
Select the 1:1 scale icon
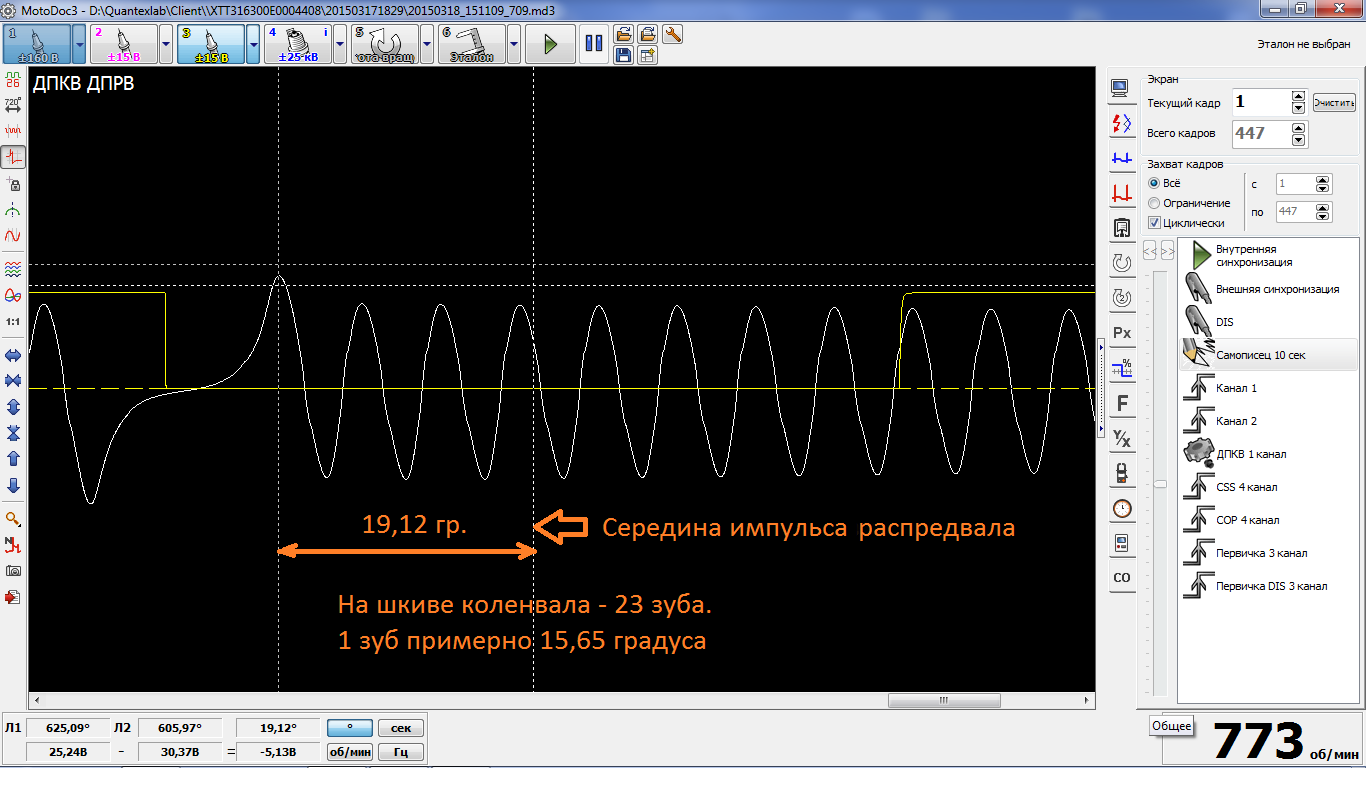point(14,322)
